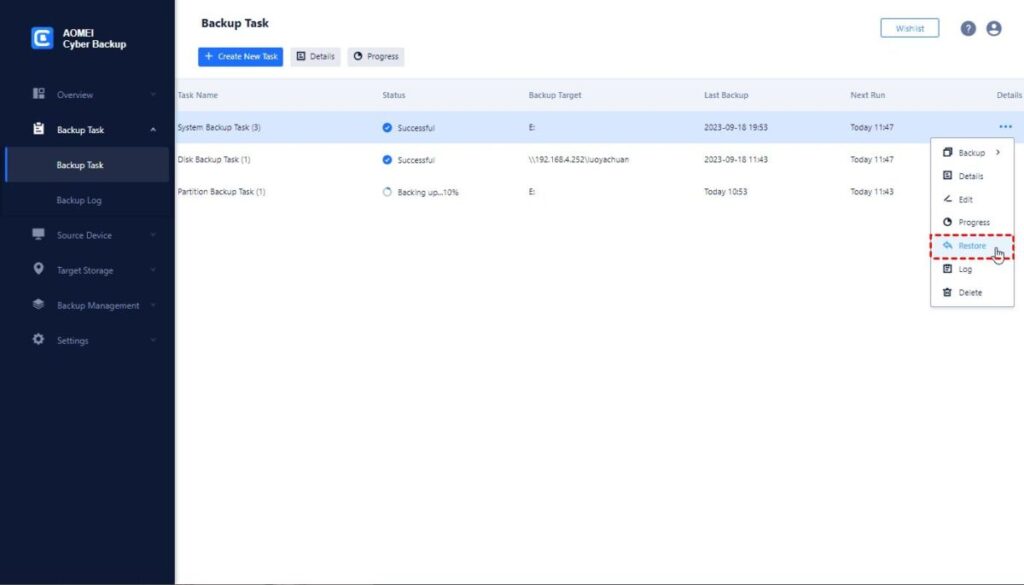Screen dimensions: 1024x585
Task: Click the Create New Task button
Action: (x=240, y=57)
